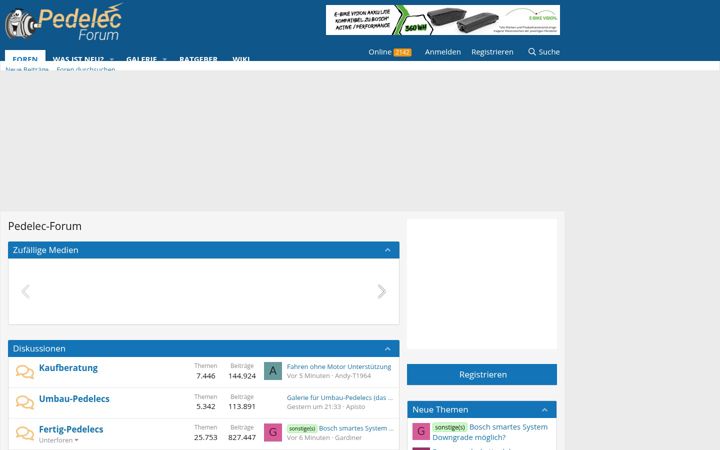Open the Fertig-Pedelecs forum
This screenshot has height=450, width=720.
pos(71,429)
